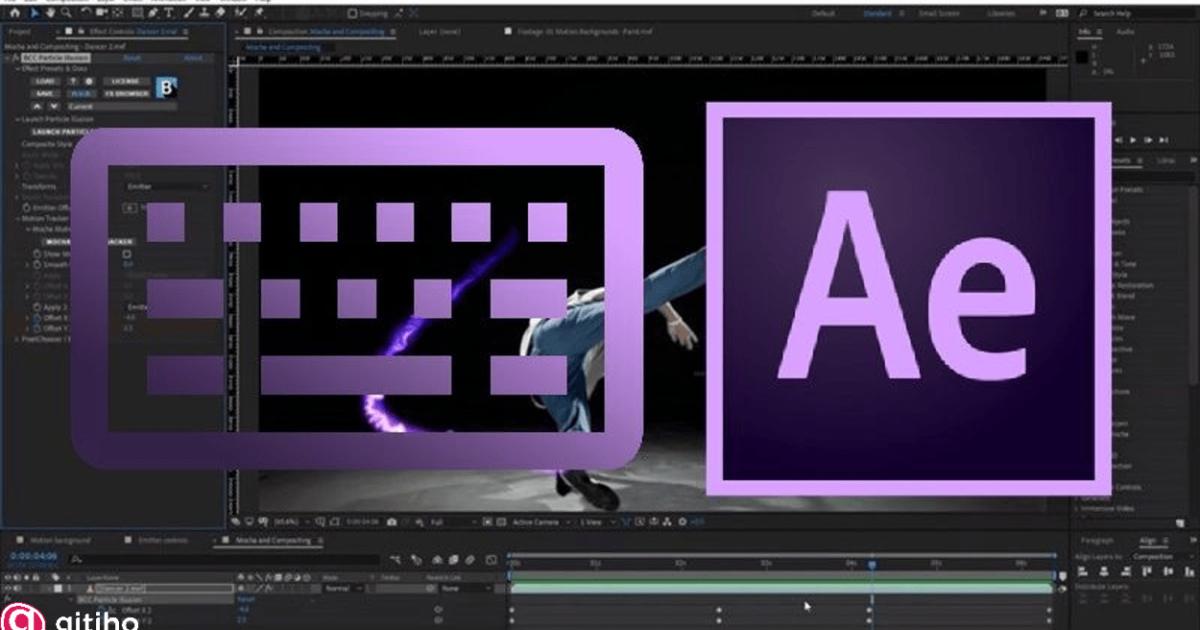Click the timeline current timecode 0:00:04:06
The height and width of the screenshot is (630, 1200).
click(33, 555)
